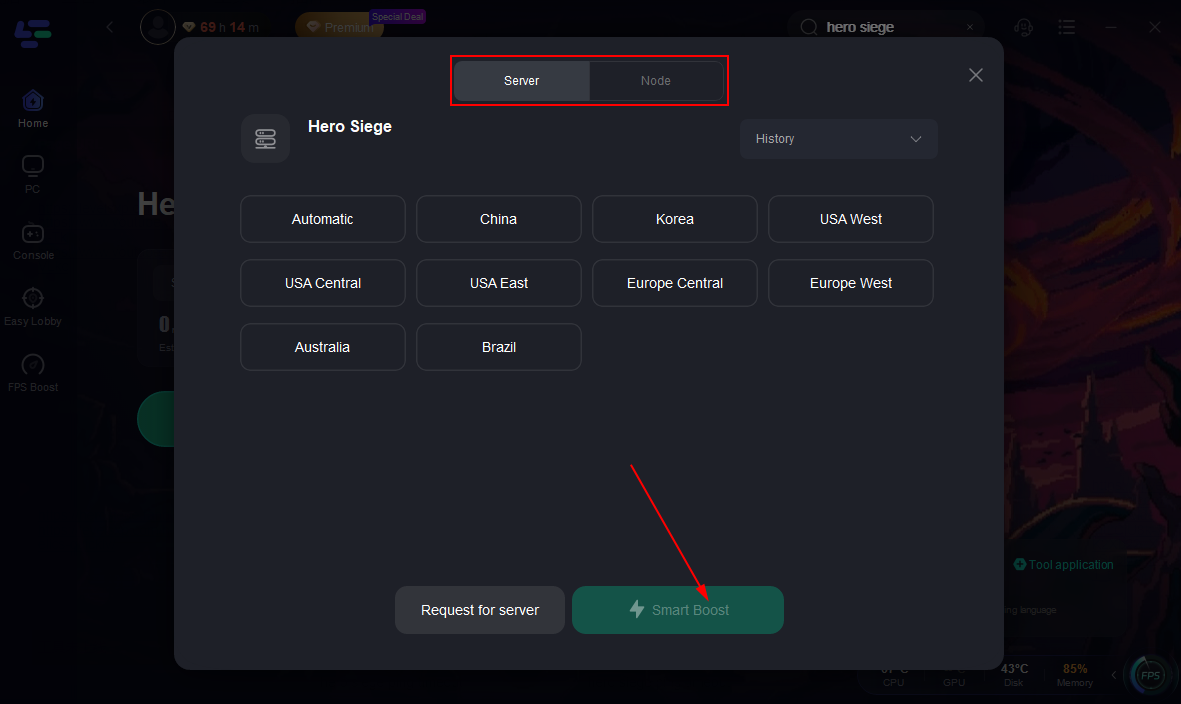Switch to the Node tab
Image resolution: width=1181 pixels, height=704 pixels.
click(655, 81)
